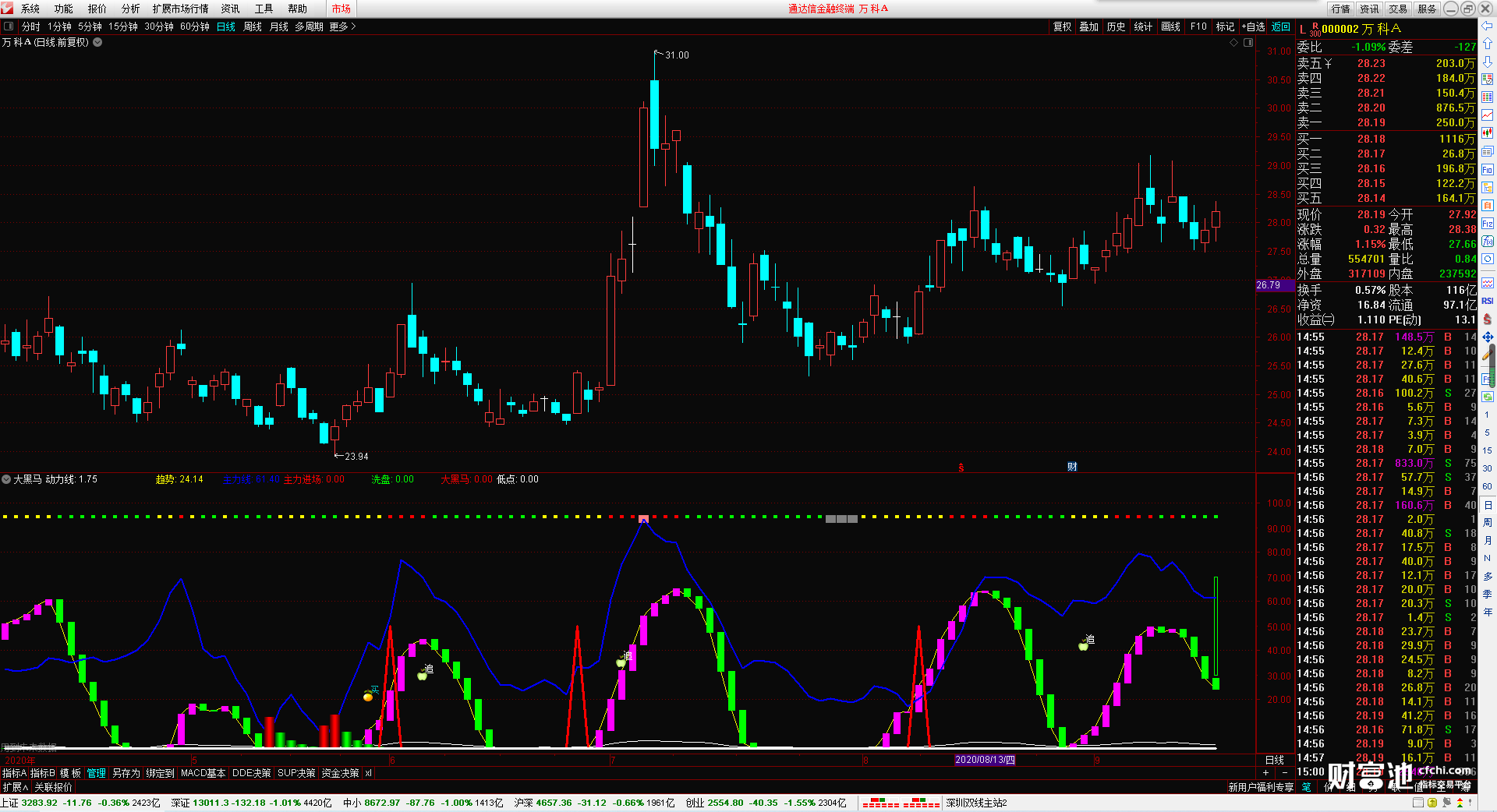Click the minus zoom button under 日线
The height and width of the screenshot is (812, 1497).
click(x=1285, y=772)
